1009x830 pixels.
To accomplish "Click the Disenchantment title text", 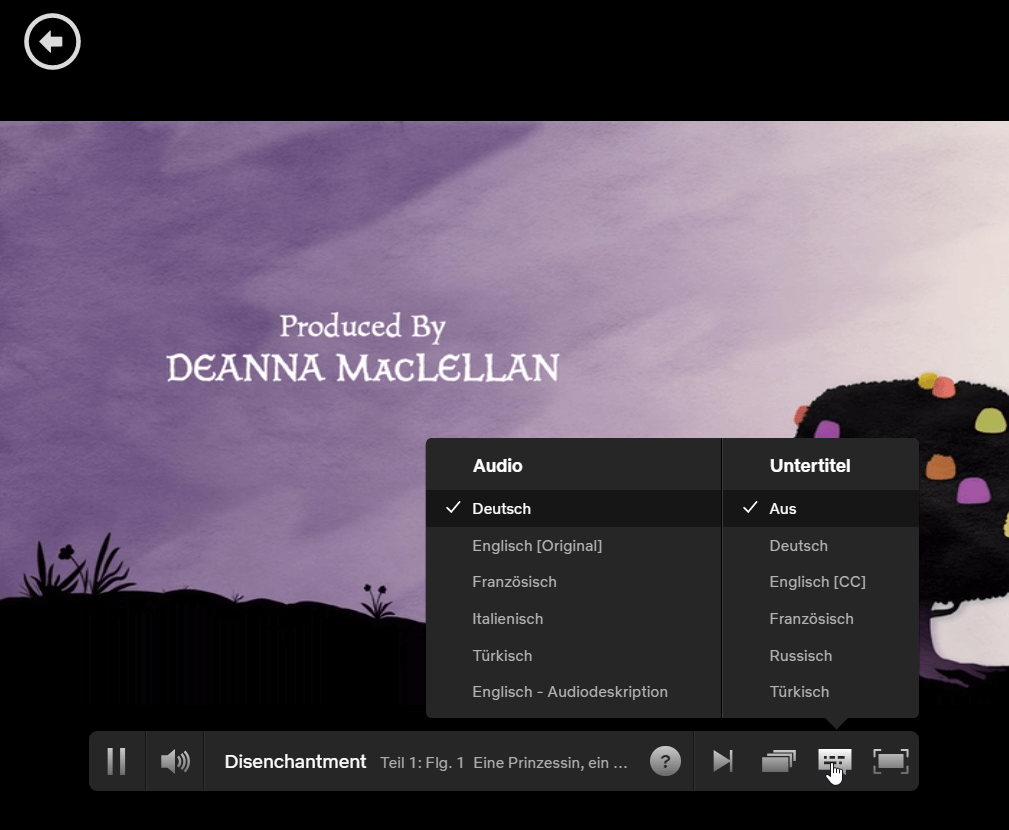I will point(295,762).
